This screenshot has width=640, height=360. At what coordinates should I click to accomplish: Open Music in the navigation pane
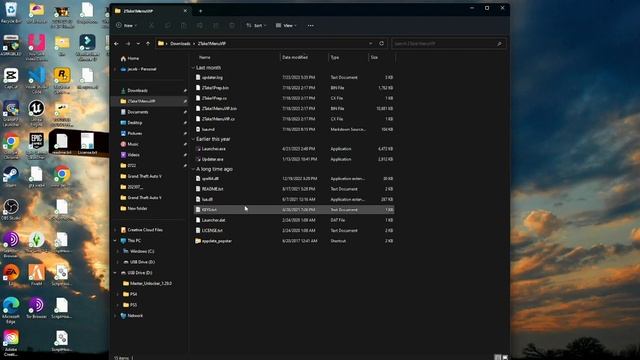click(x=129, y=144)
